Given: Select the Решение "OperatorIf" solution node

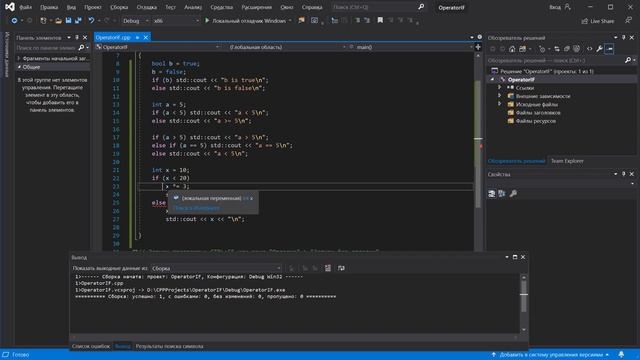Looking at the screenshot, I should [547, 71].
